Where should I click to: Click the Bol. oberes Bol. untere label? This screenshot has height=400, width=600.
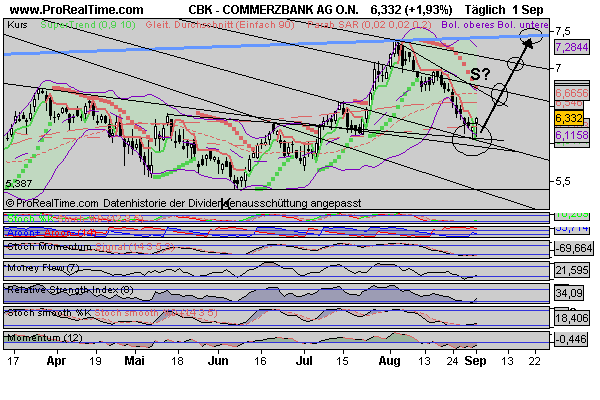point(495,25)
